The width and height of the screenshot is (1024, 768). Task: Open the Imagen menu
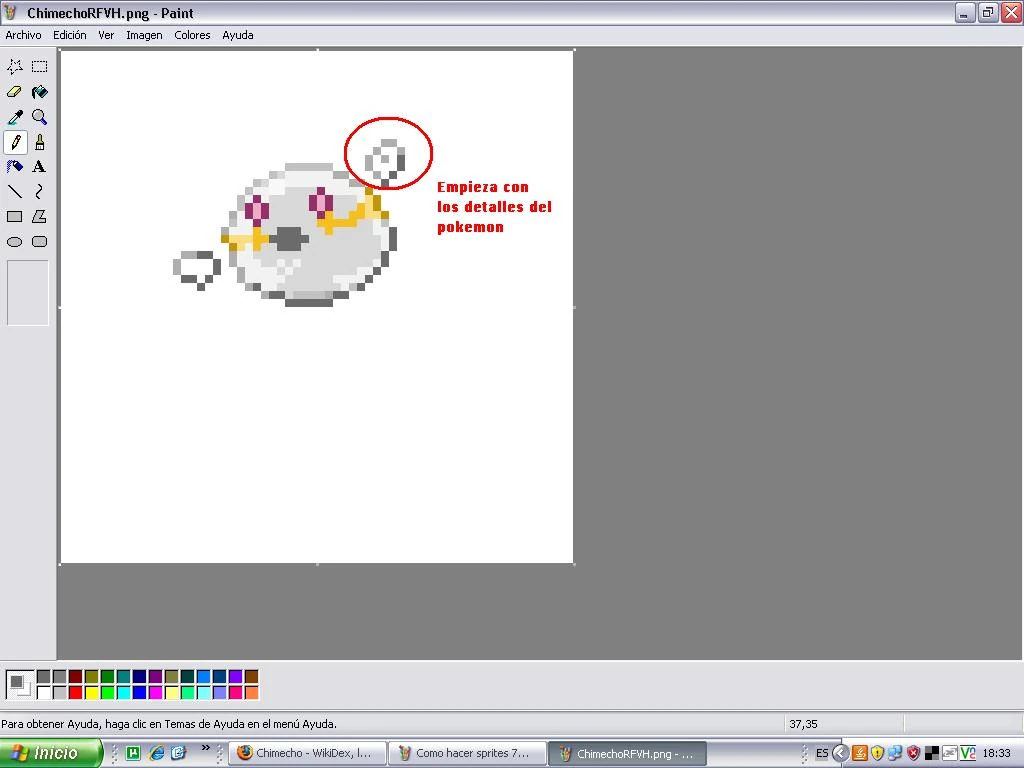click(x=144, y=35)
